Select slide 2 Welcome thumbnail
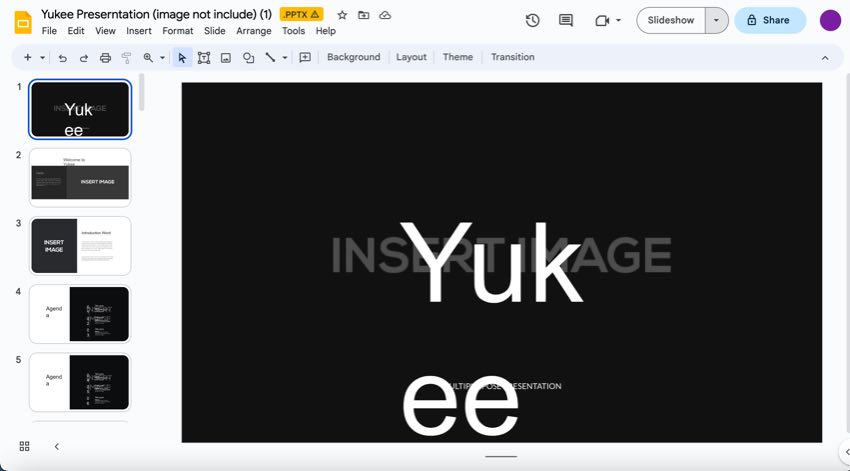This screenshot has height=471, width=850. [x=80, y=177]
